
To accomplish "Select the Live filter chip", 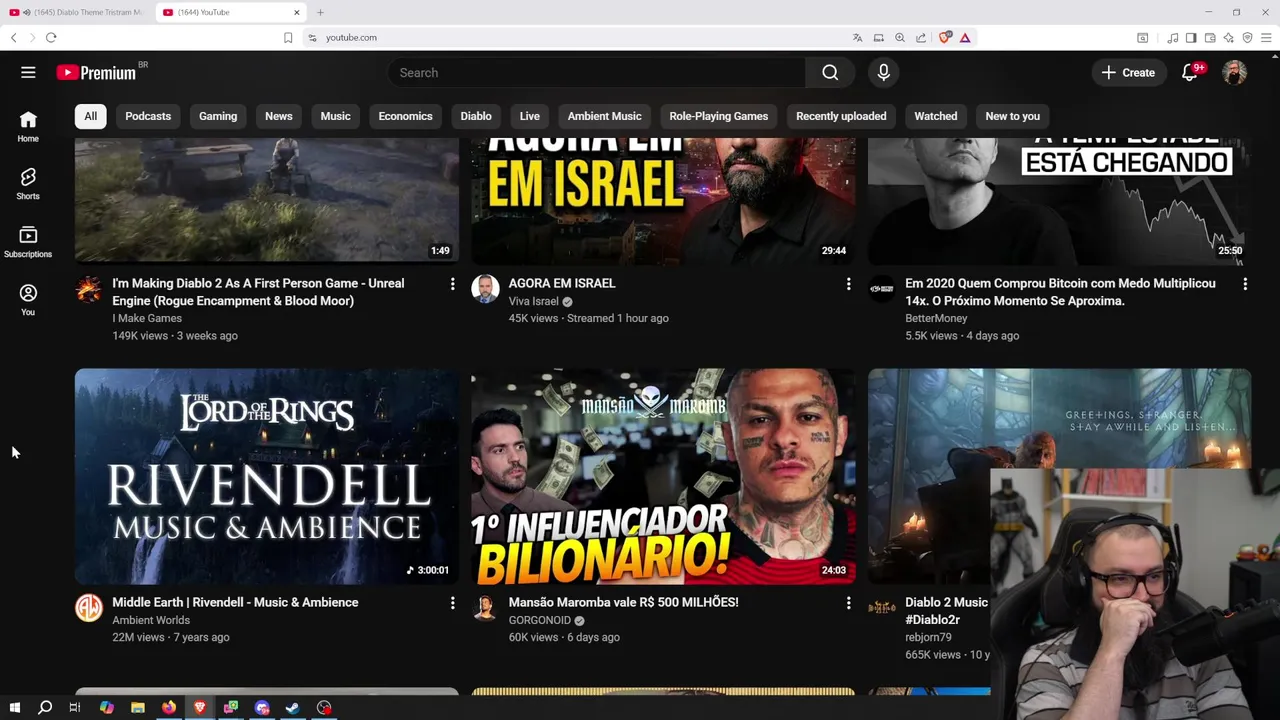I will click(x=530, y=116).
